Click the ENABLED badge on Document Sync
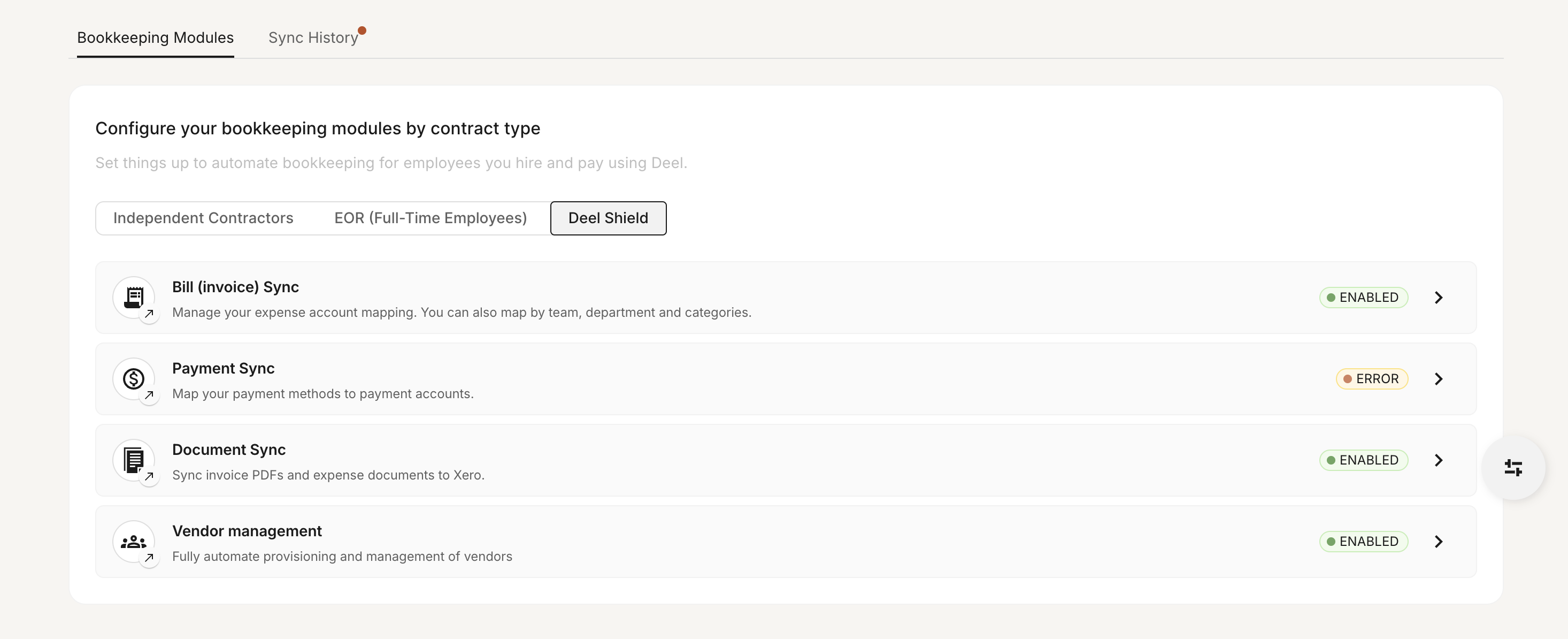The image size is (1568, 639). (x=1364, y=460)
